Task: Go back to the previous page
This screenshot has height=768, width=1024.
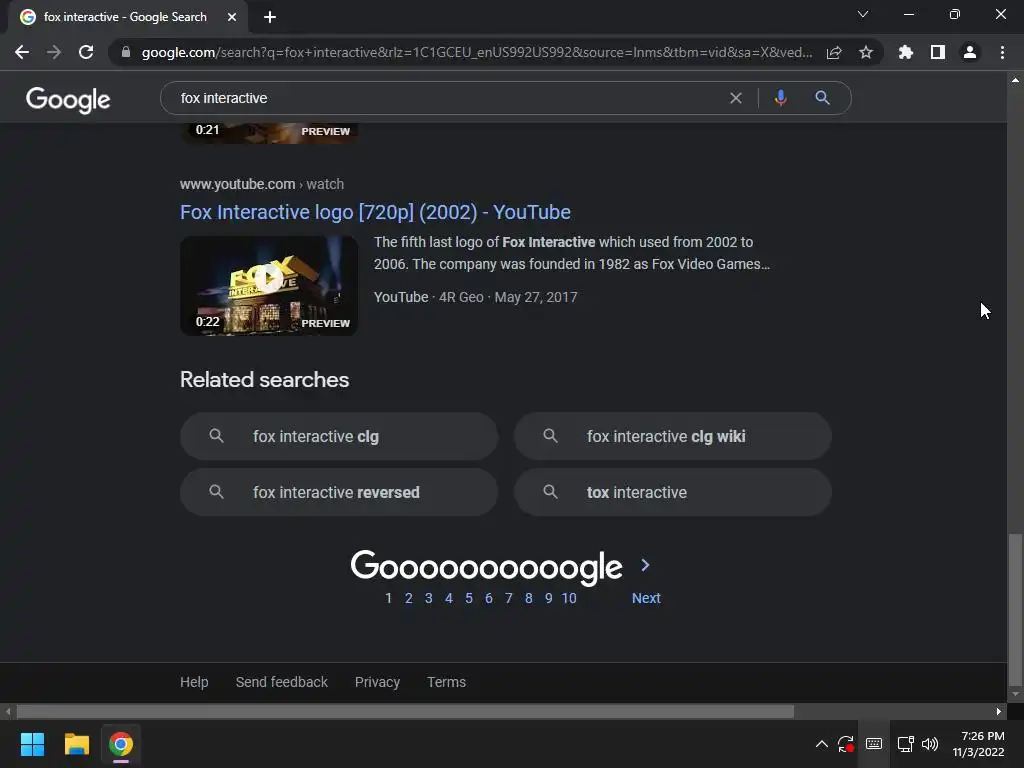Action: (22, 52)
